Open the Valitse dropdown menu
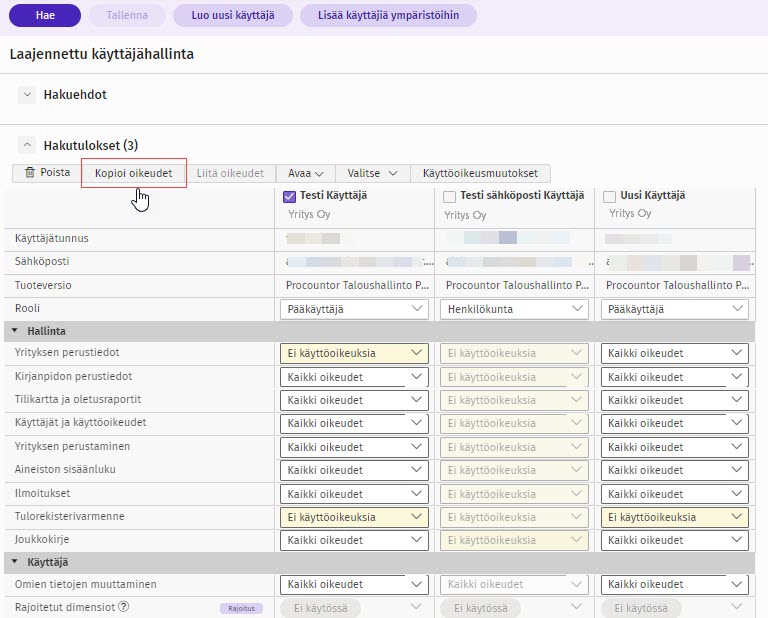The width and height of the screenshot is (768, 618). (372, 173)
